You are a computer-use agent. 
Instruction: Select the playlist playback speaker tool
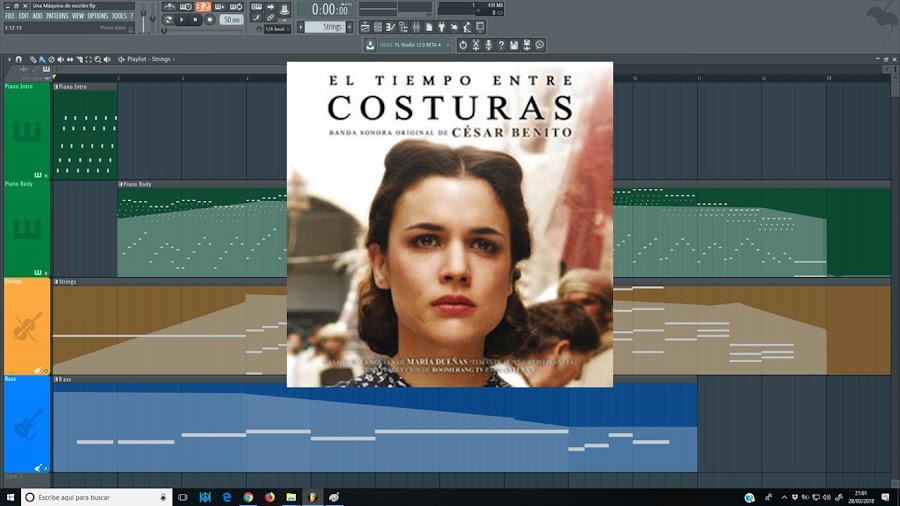(107, 60)
